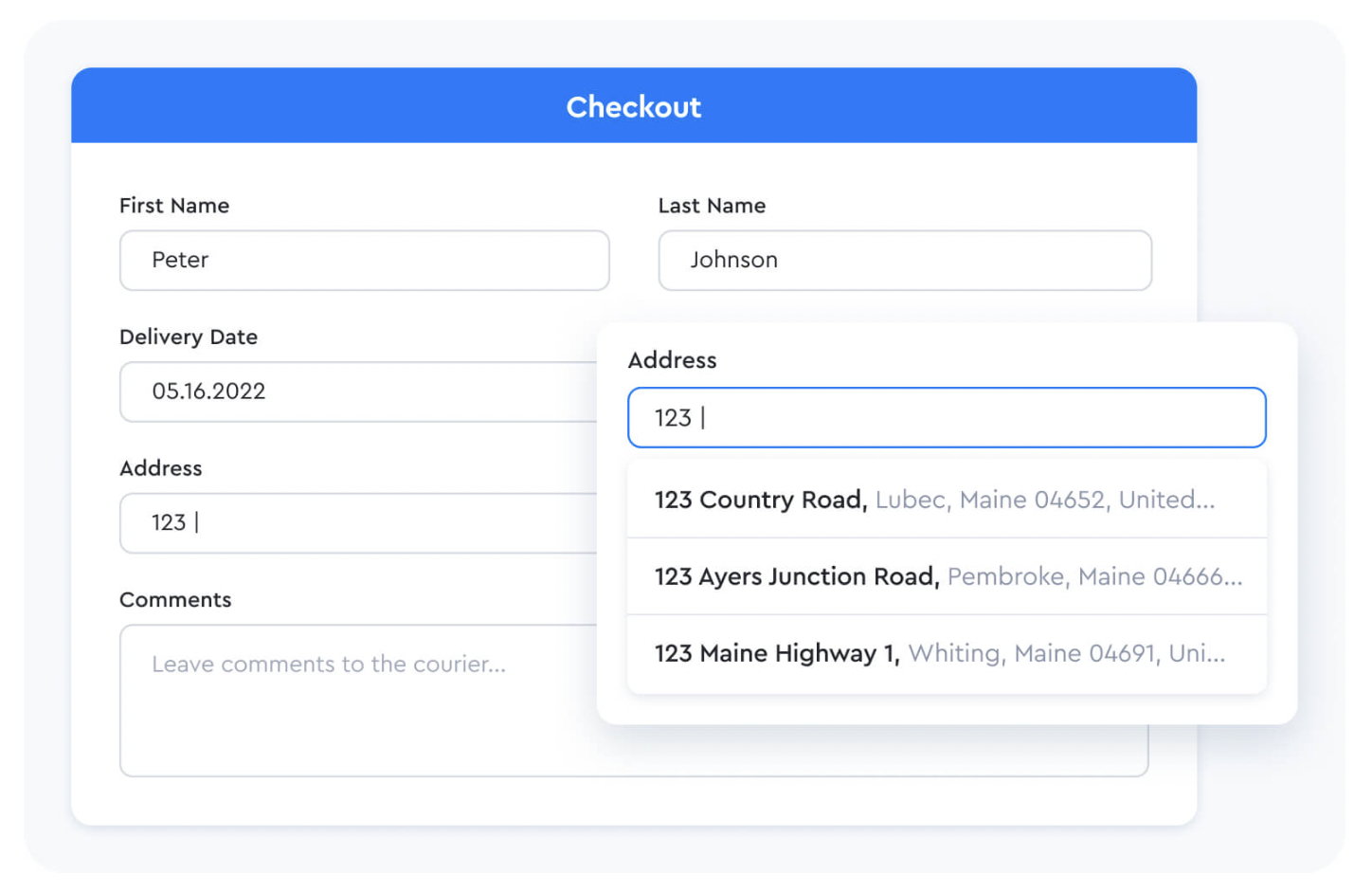
Task: Click the Last Name field containing Johnson
Action: [x=904, y=260]
